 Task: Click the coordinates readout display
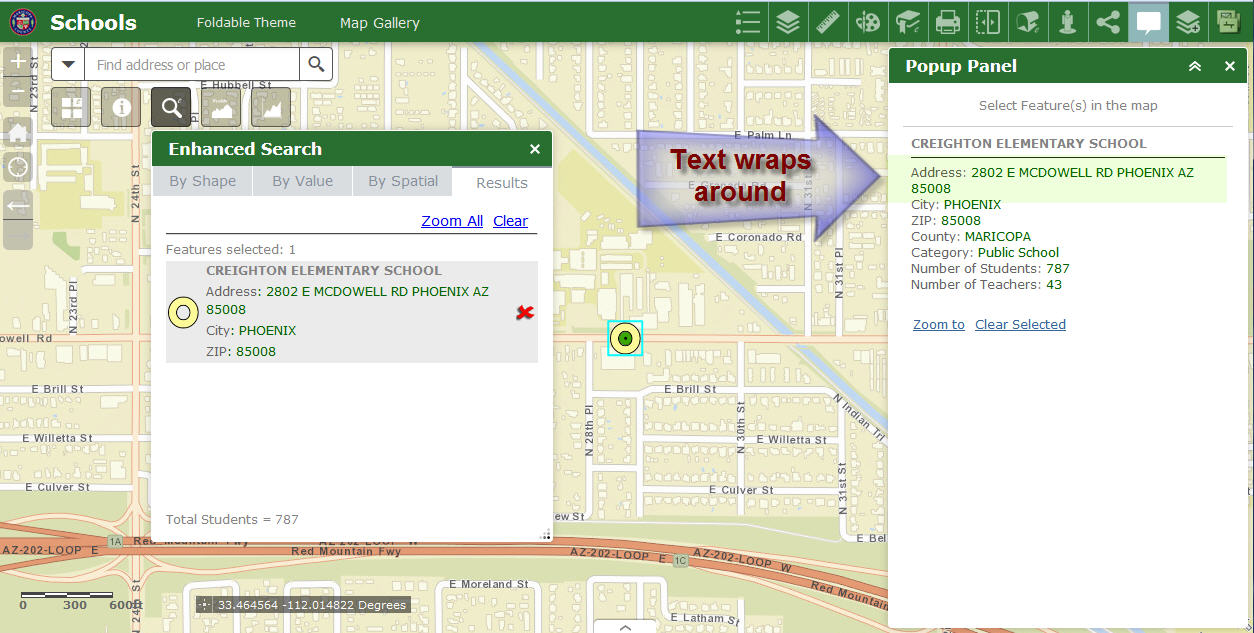pyautogui.click(x=312, y=605)
